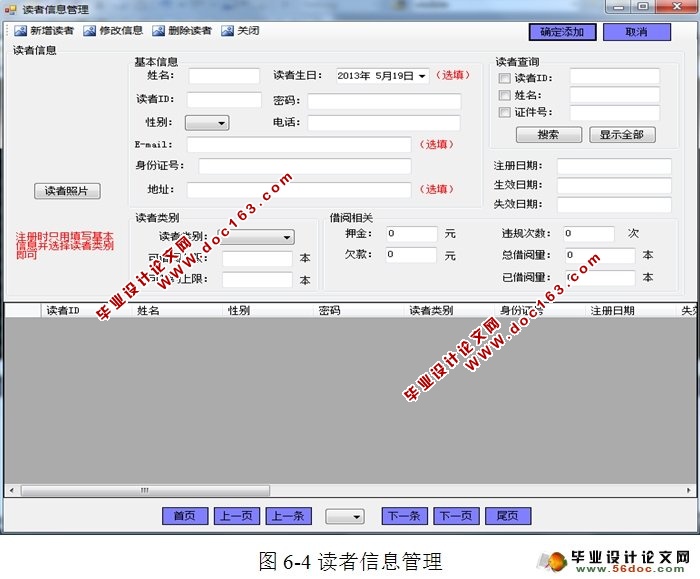The height and width of the screenshot is (579, 700).
Task: Click the 关闭 toolbar icon
Action: (228, 31)
